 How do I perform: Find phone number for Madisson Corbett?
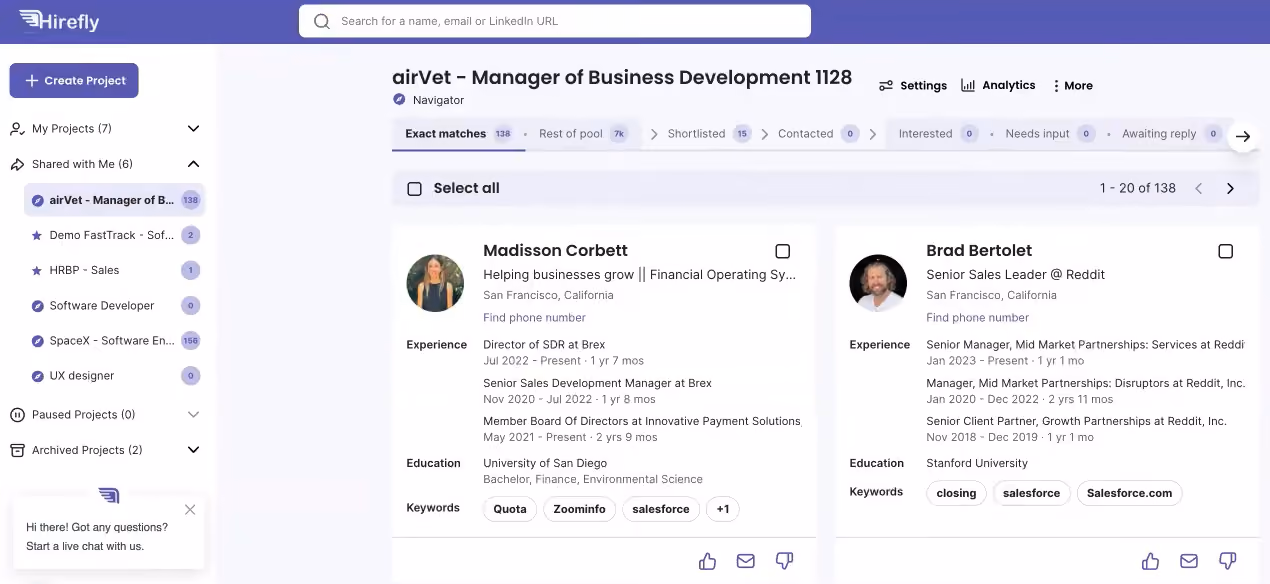(x=534, y=318)
